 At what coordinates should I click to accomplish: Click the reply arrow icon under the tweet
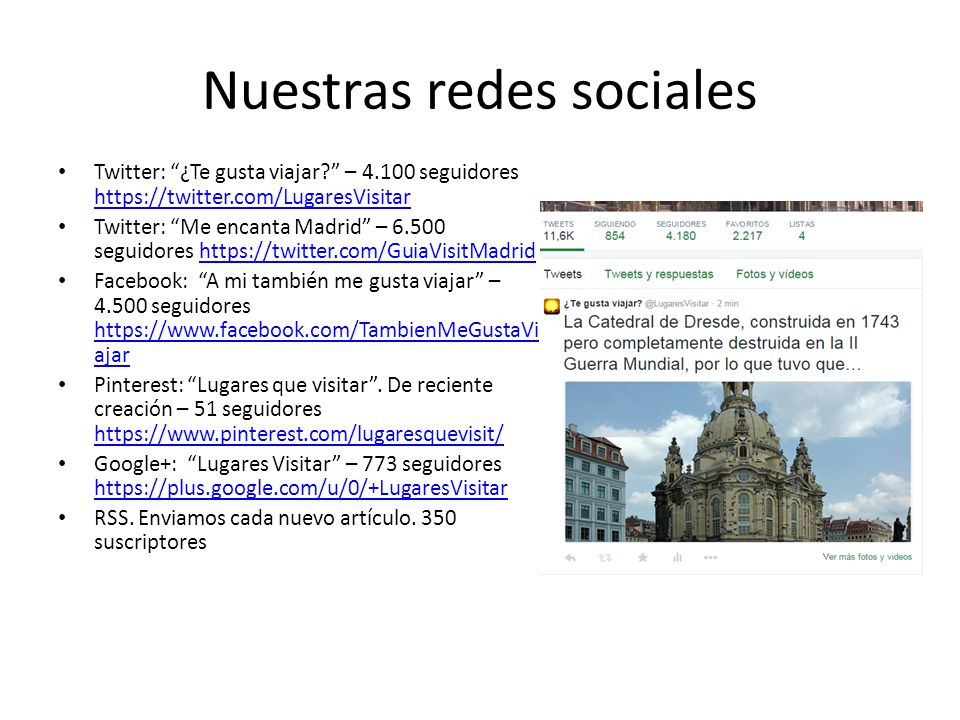coord(570,557)
